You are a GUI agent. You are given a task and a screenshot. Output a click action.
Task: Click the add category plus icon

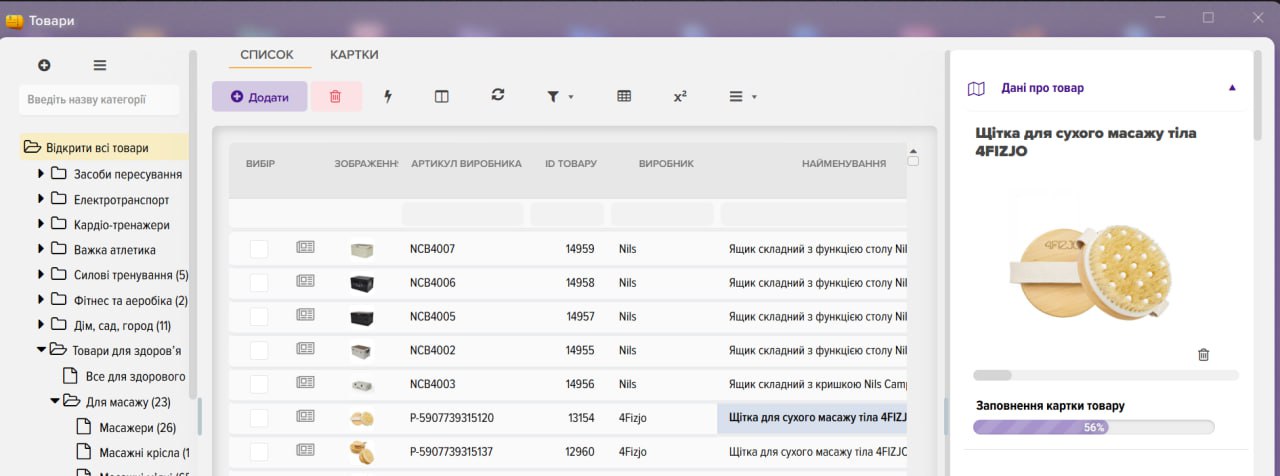coord(44,65)
